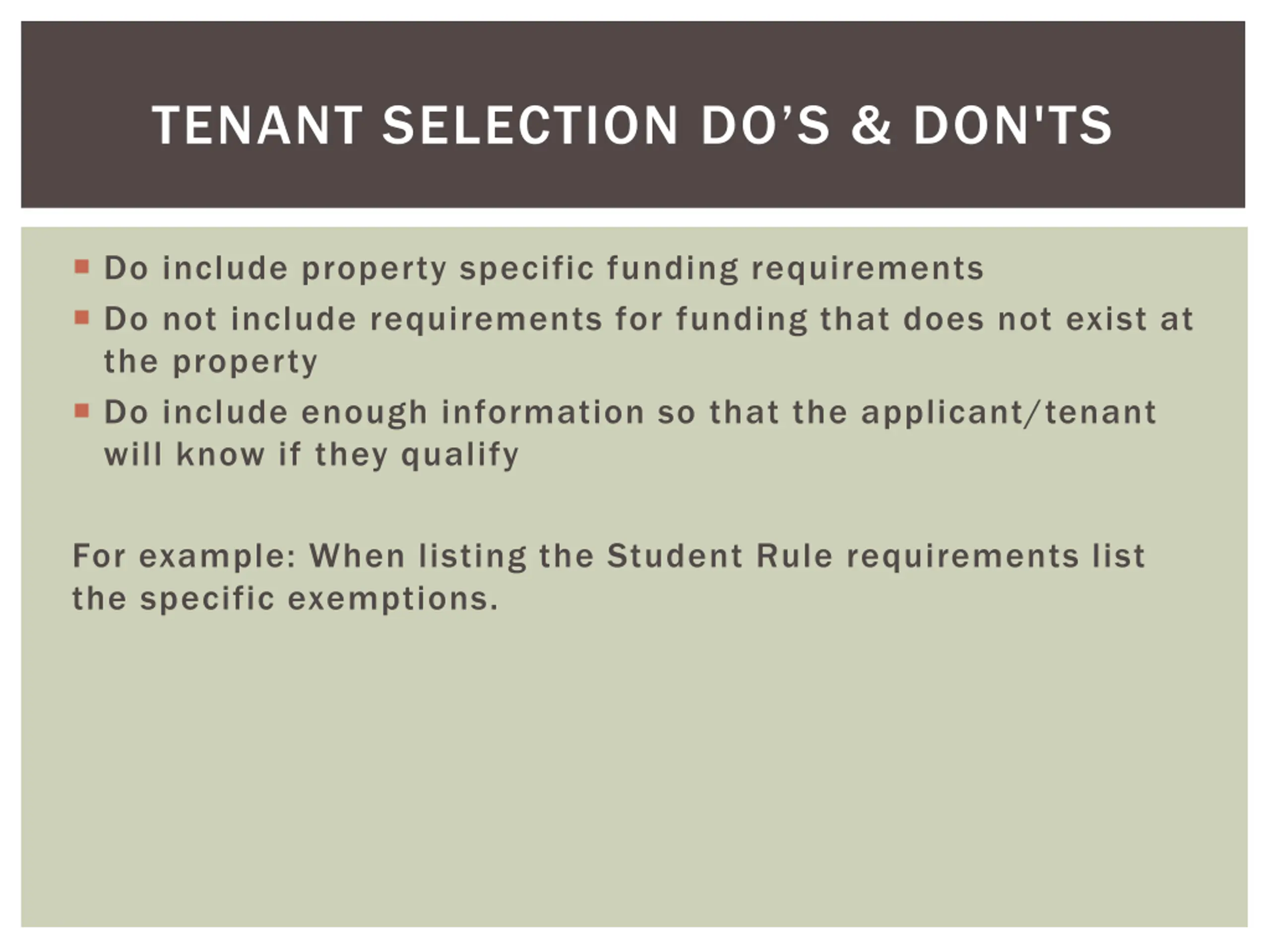Click the second orange bullet marker
The width and height of the screenshot is (1270, 952).
click(x=82, y=317)
